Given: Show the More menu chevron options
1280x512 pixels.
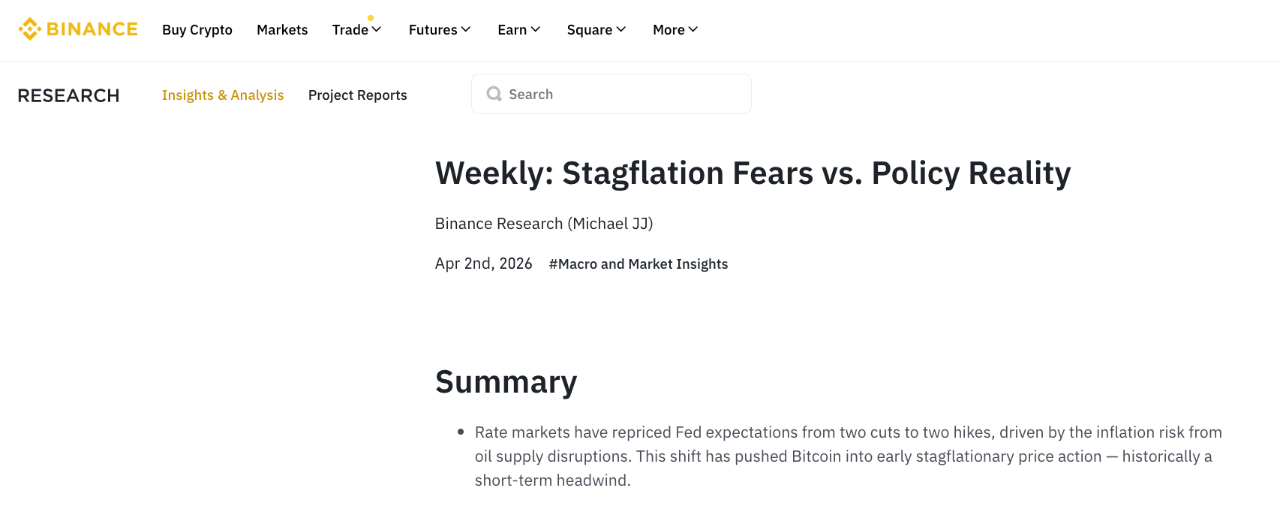Looking at the screenshot, I should (x=694, y=30).
